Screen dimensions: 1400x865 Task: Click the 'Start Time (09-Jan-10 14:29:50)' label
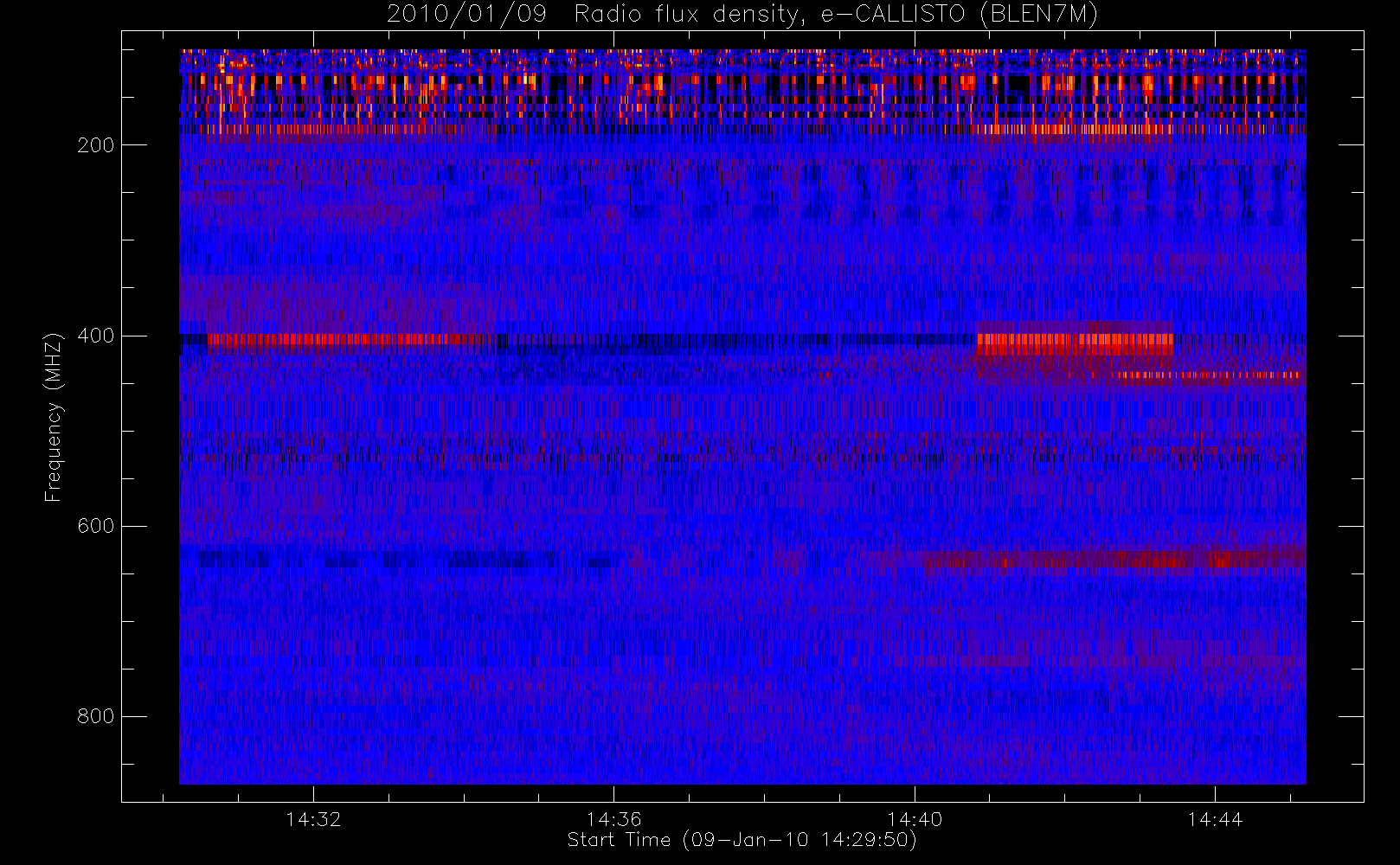[742, 840]
